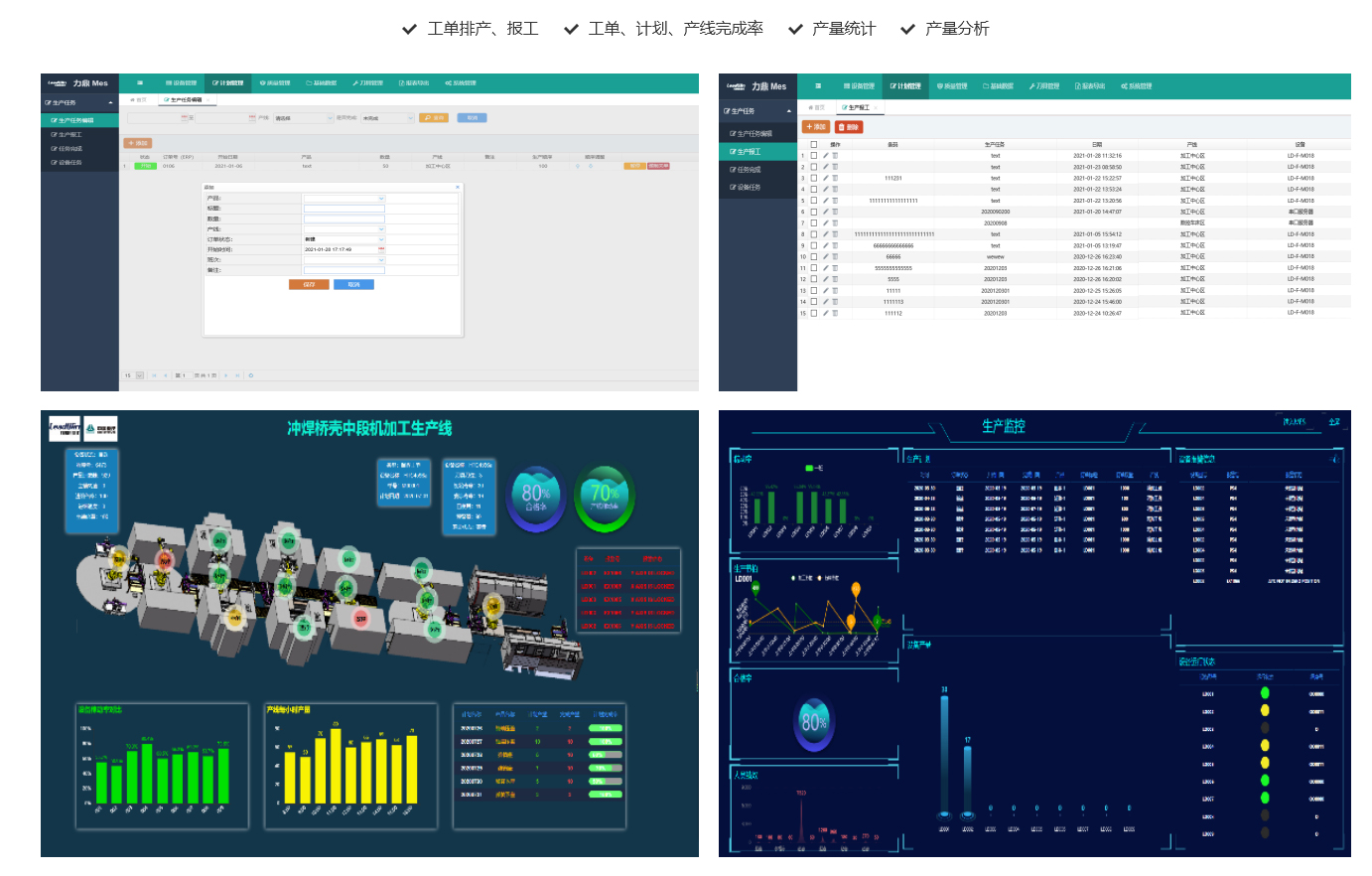The image size is (1372, 876).
Task: Collapse 生产任务 sidebar group in 生产报工 screenshot
Action: pyautogui.click(x=789, y=111)
